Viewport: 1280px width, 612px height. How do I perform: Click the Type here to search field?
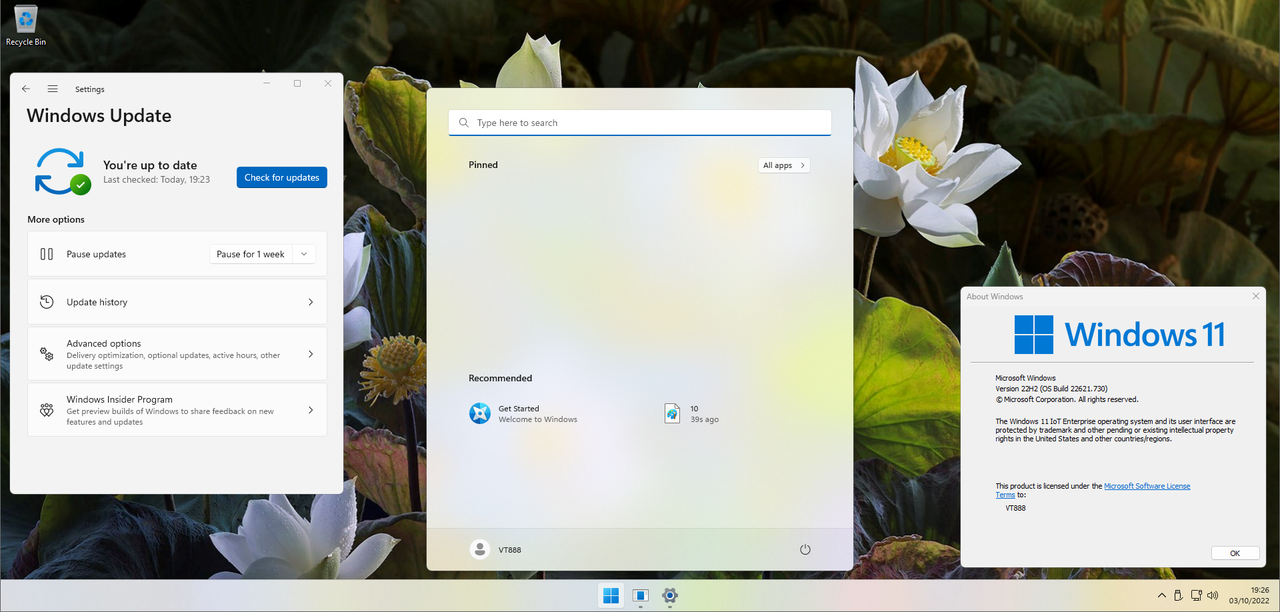click(640, 123)
